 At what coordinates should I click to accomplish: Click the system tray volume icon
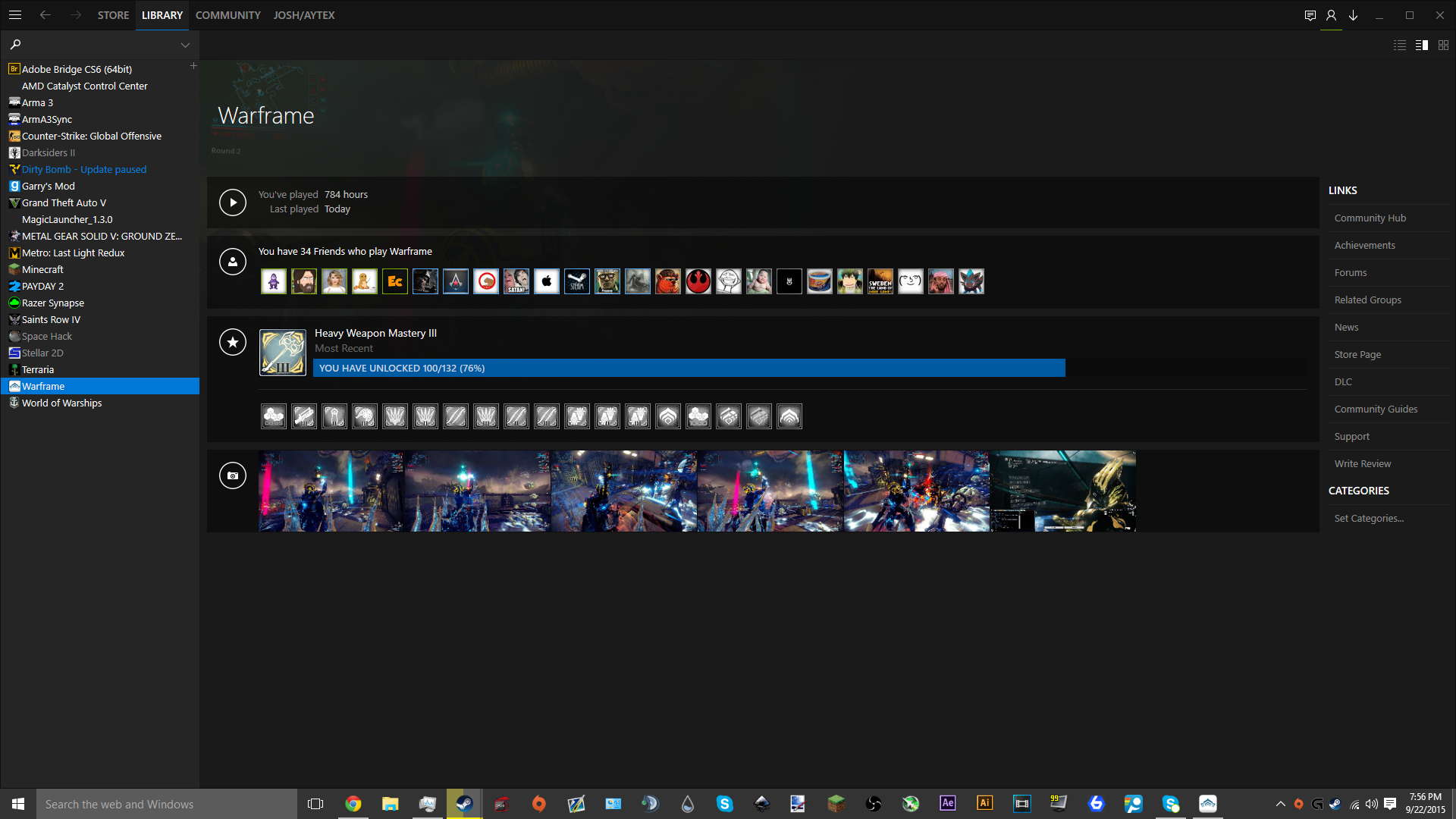click(1372, 804)
